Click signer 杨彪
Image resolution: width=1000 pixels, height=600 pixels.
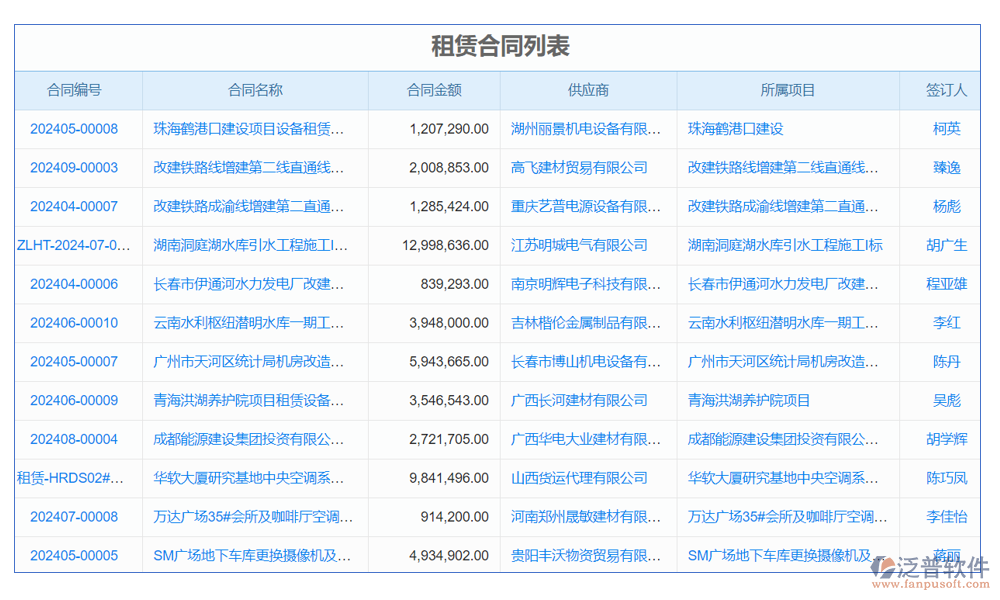click(946, 207)
